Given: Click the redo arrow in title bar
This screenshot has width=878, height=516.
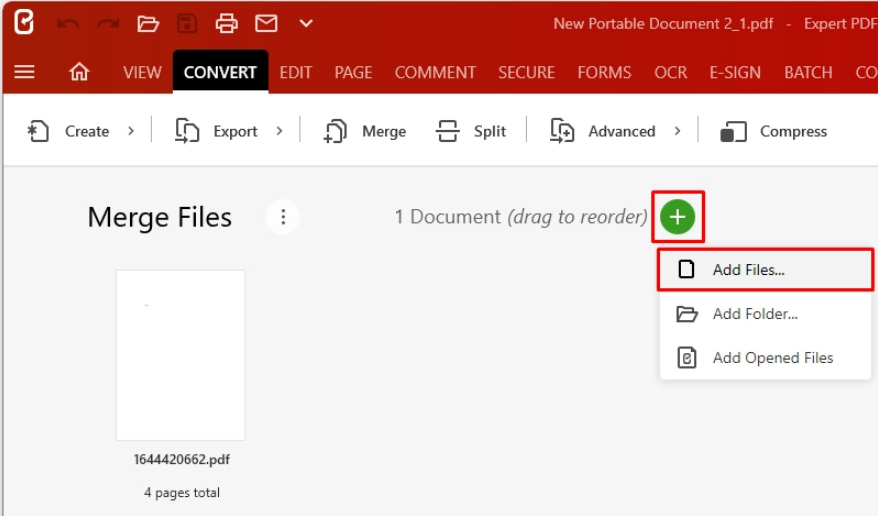Looking at the screenshot, I should click(x=108, y=23).
